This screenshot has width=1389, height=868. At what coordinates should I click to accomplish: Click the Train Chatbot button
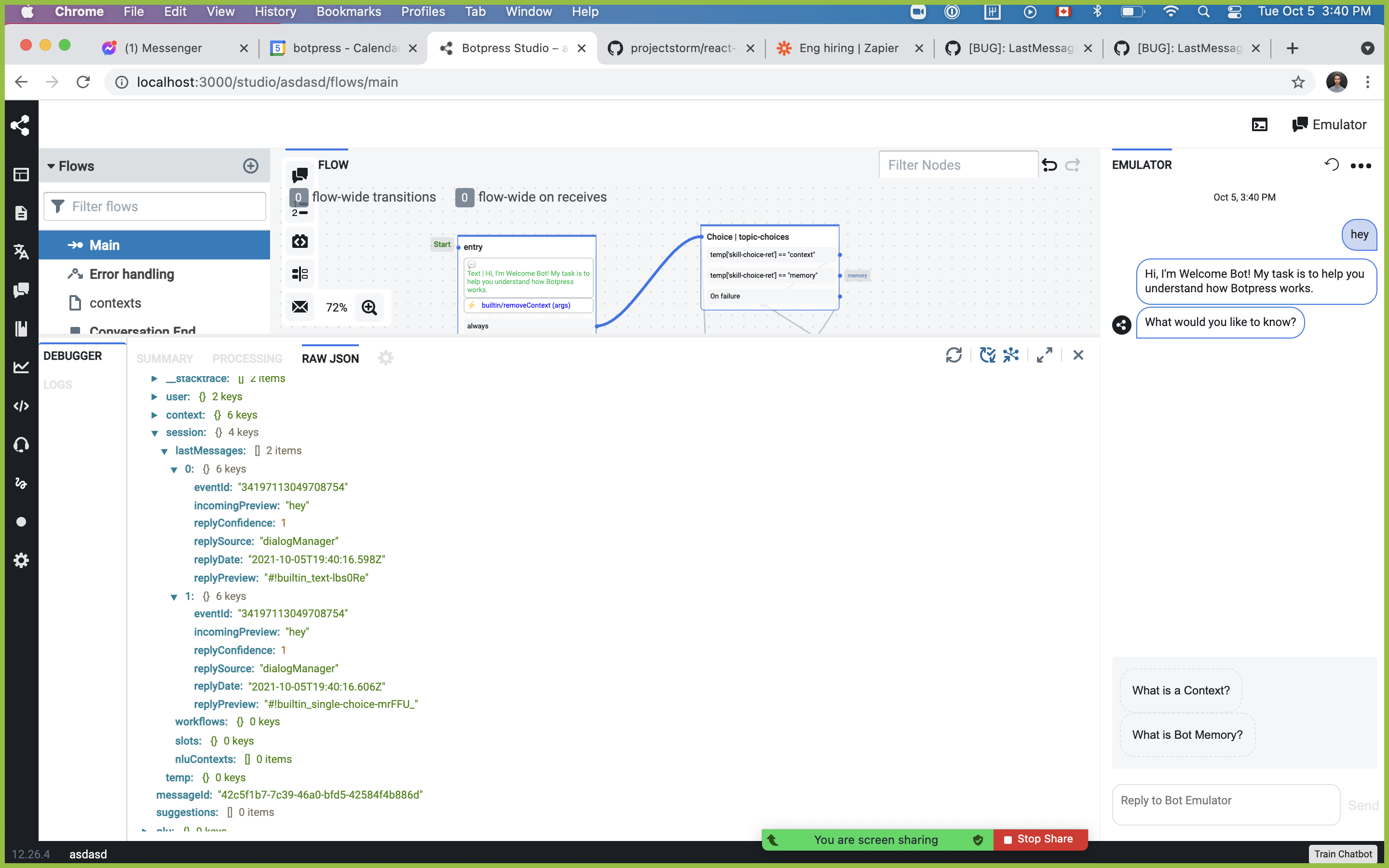1343,854
